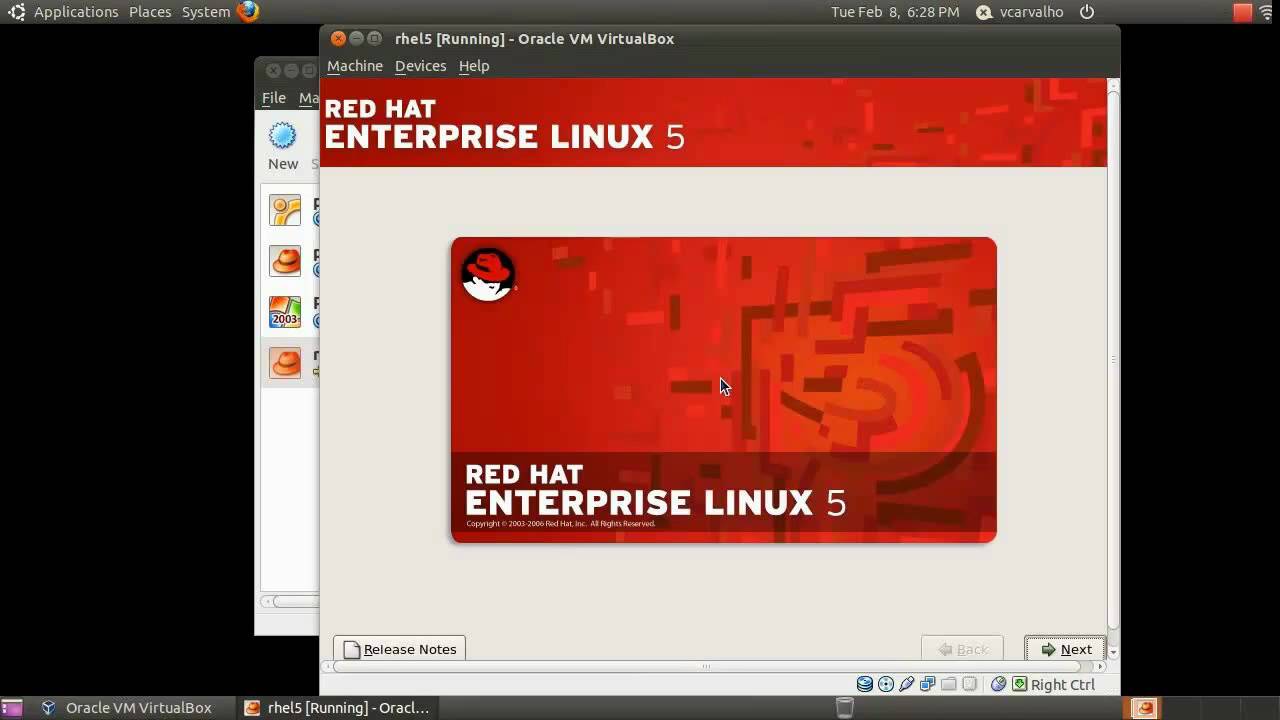
Task: Click the Next button in installer
Action: coord(1065,649)
